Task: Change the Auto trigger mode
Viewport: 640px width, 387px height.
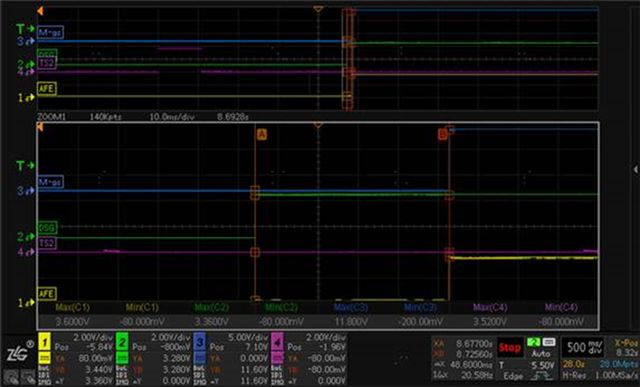Action: click(x=541, y=353)
